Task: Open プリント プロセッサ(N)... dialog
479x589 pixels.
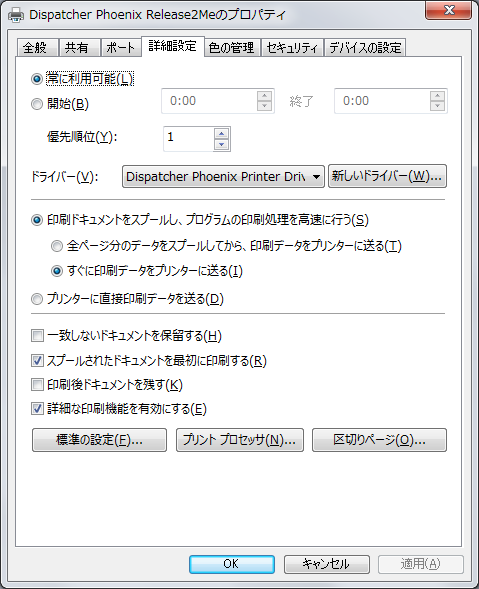Action: pos(240,440)
